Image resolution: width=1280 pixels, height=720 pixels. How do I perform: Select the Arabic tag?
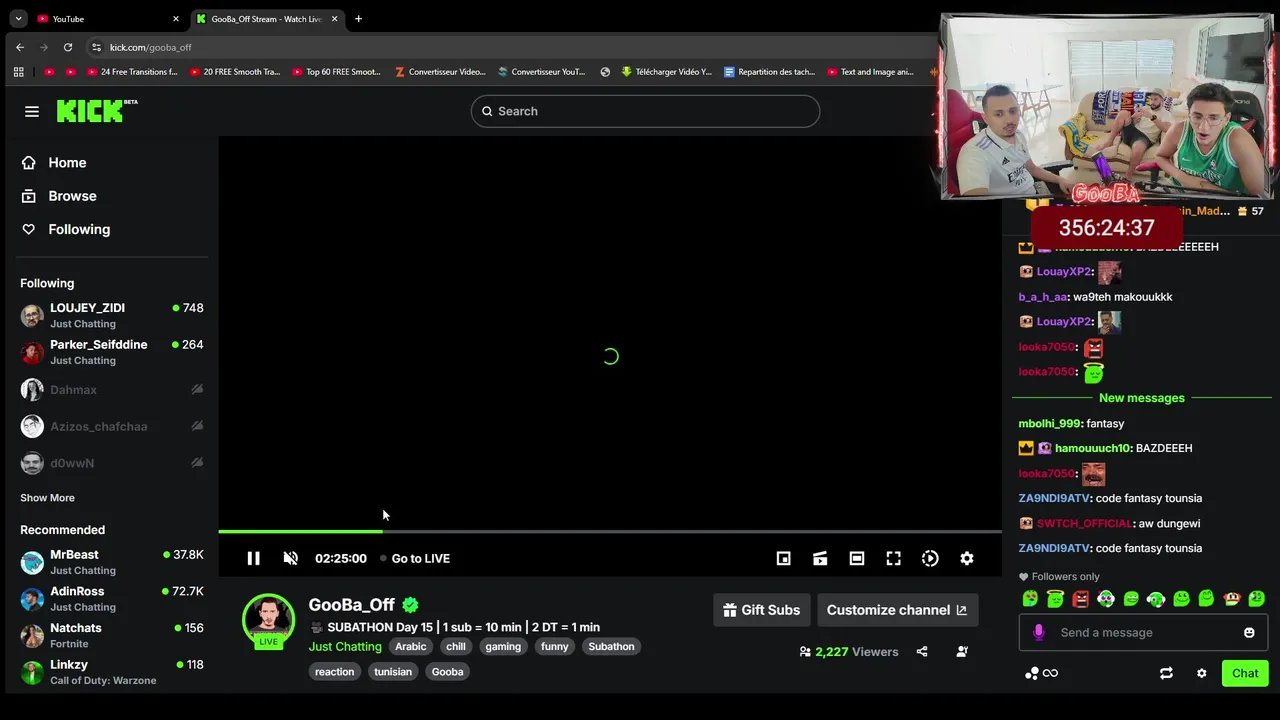(410, 646)
